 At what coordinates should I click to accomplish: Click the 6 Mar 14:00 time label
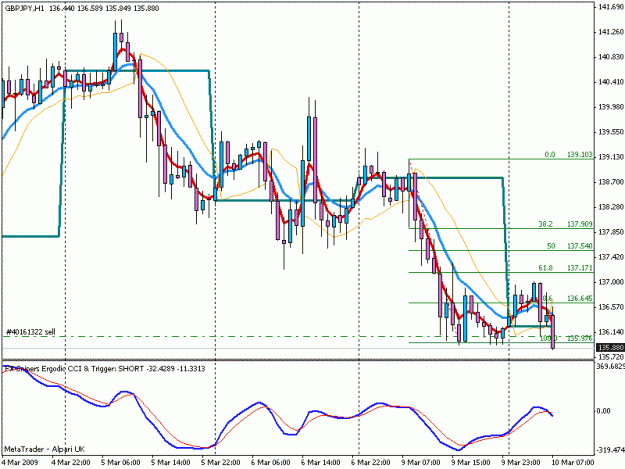(x=321, y=462)
